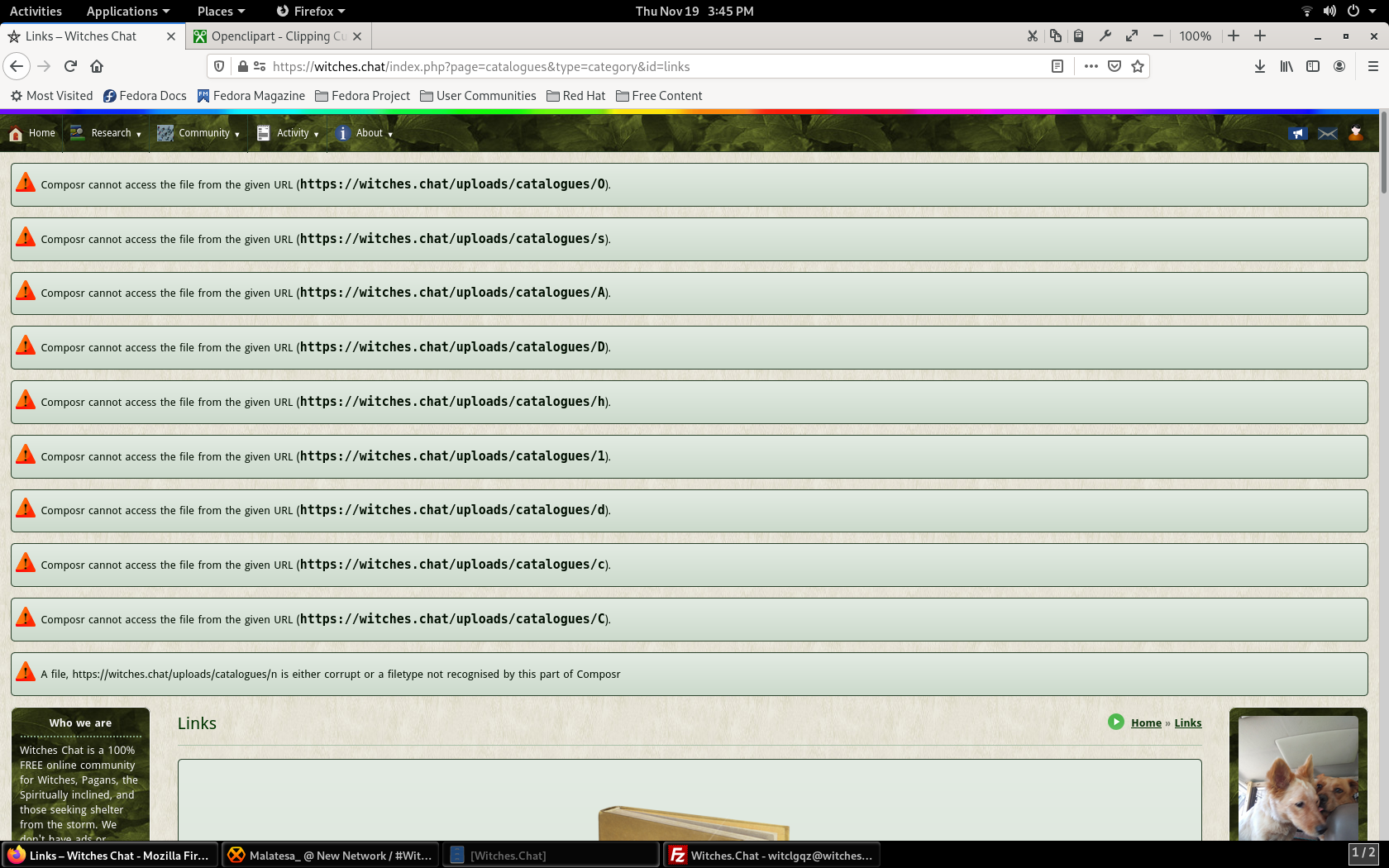Click the shield icon in the address bar

218,66
